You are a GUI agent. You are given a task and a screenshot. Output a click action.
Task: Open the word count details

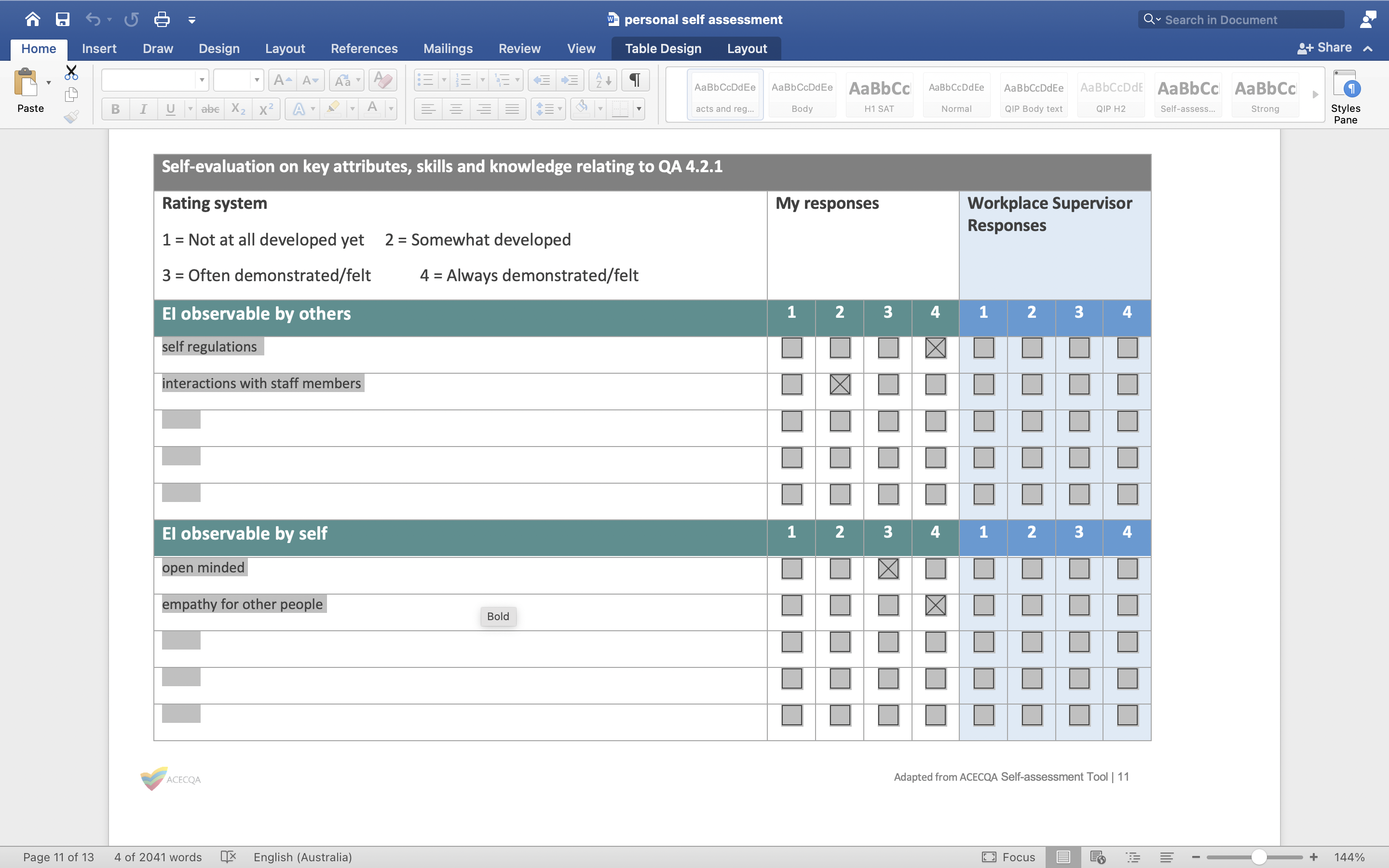tap(157, 856)
